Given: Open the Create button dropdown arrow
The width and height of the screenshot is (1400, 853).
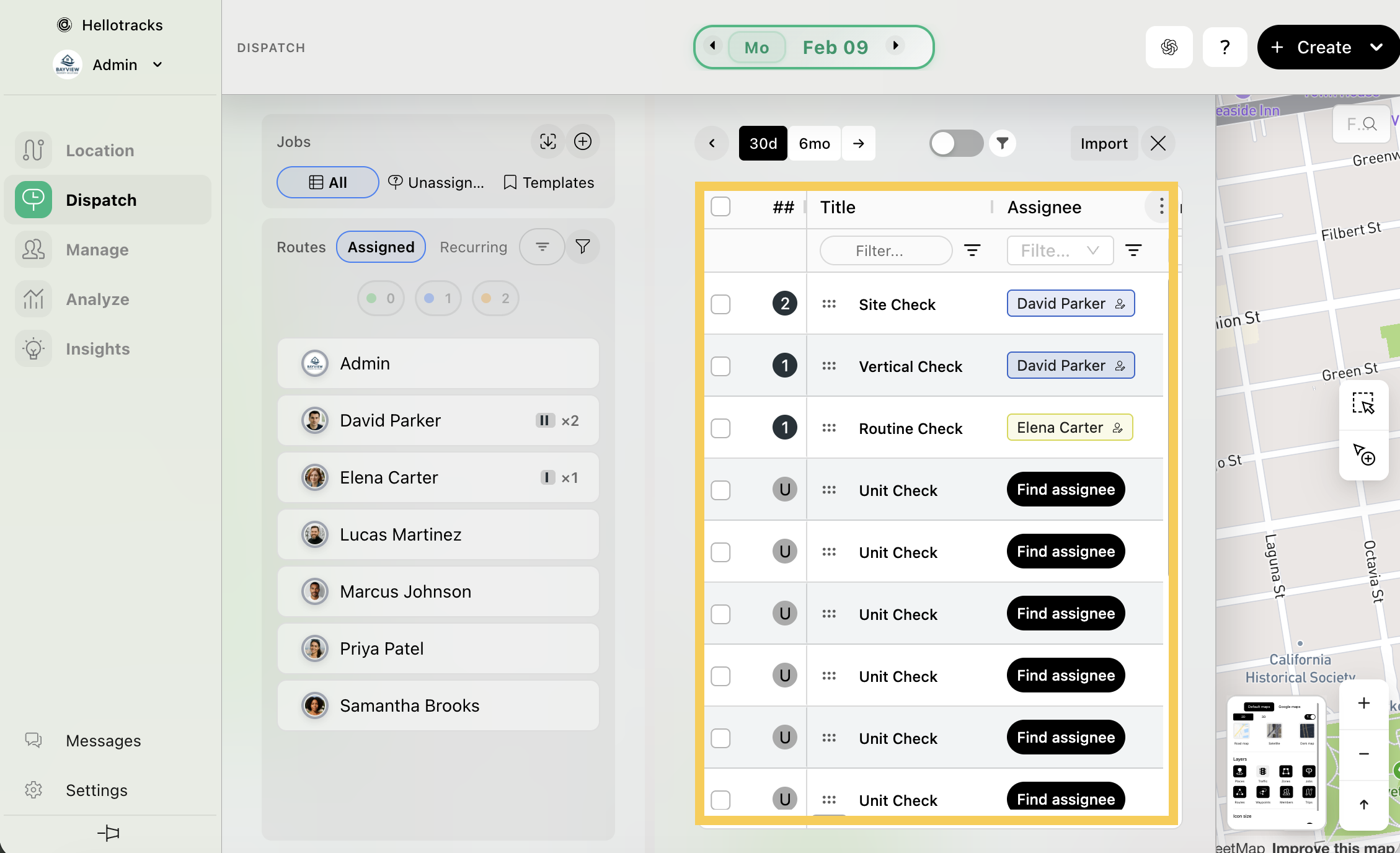Looking at the screenshot, I should pyautogui.click(x=1376, y=47).
